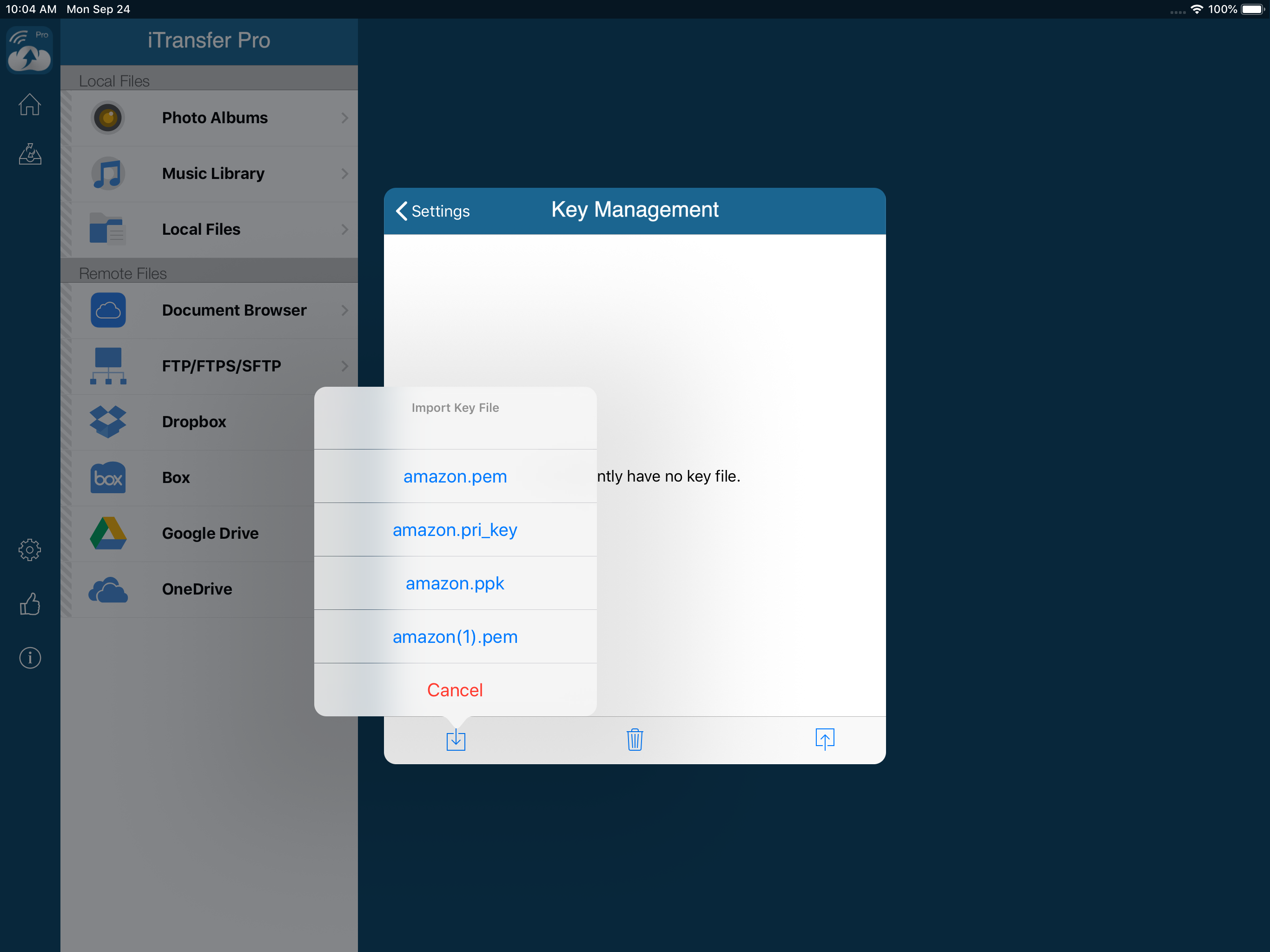Image resolution: width=1270 pixels, height=952 pixels.
Task: Cancel the Import Key File dialog
Action: tap(455, 690)
